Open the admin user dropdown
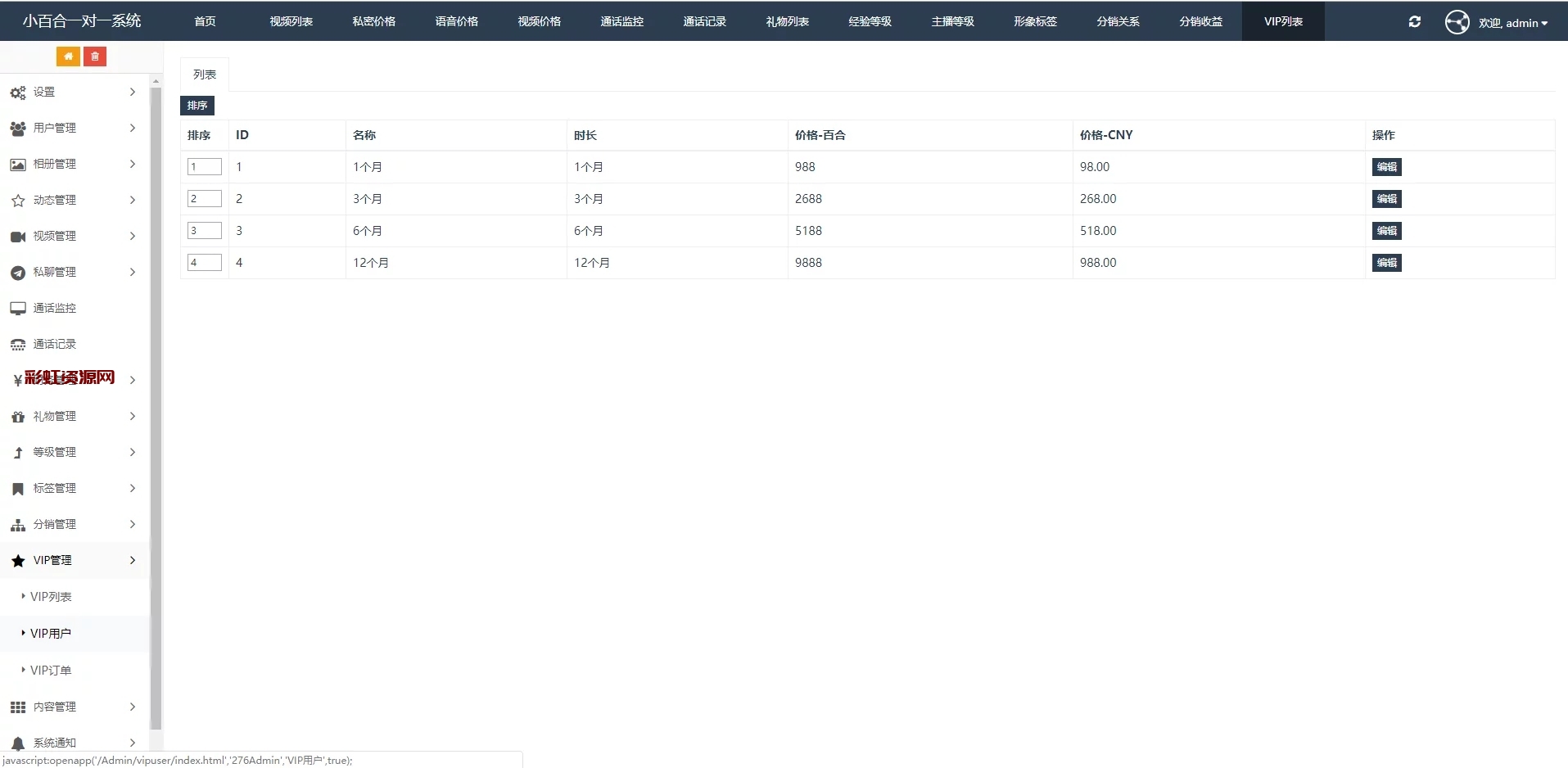 [1512, 23]
